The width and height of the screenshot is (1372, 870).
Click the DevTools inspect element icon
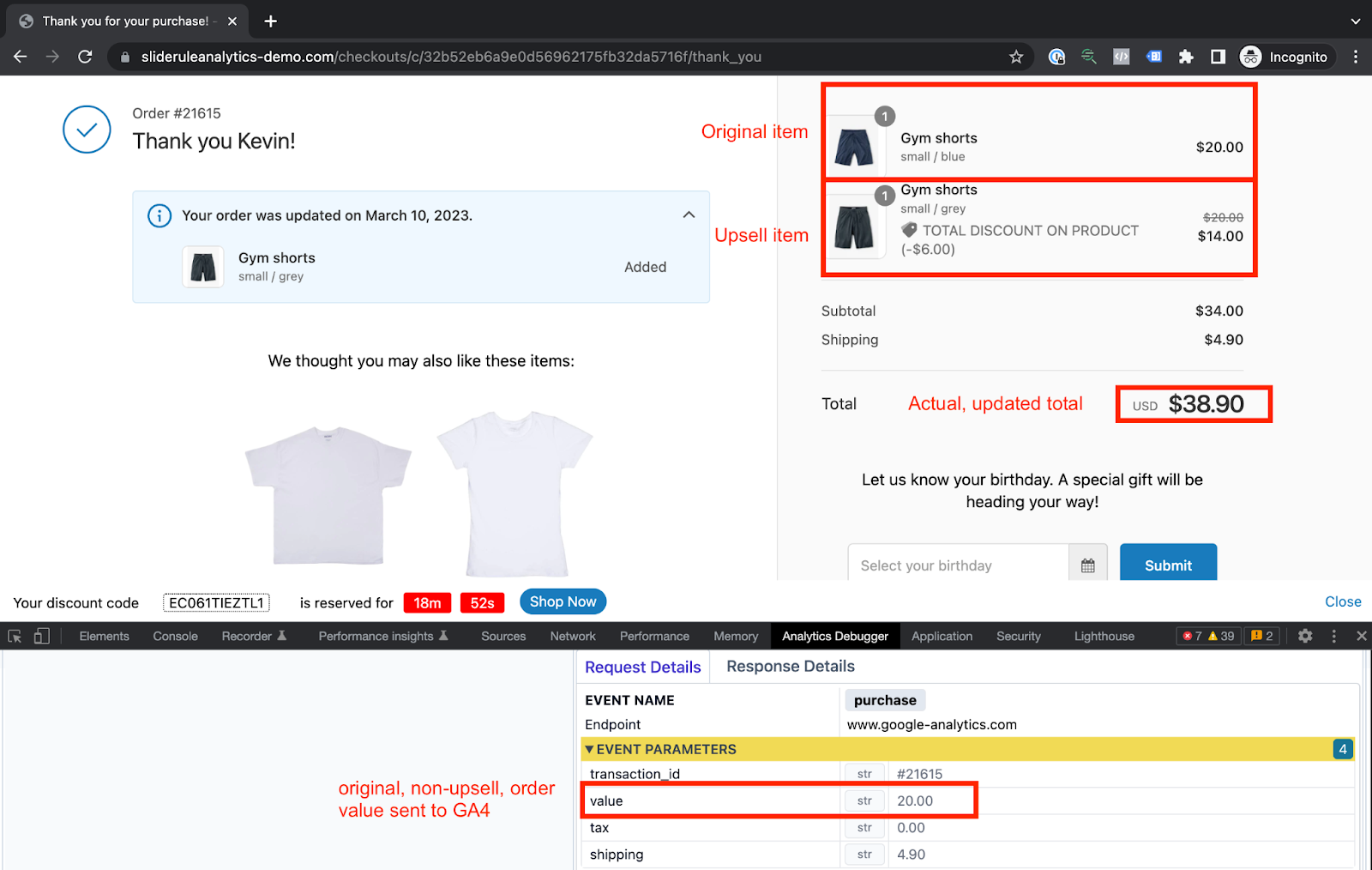pos(15,636)
